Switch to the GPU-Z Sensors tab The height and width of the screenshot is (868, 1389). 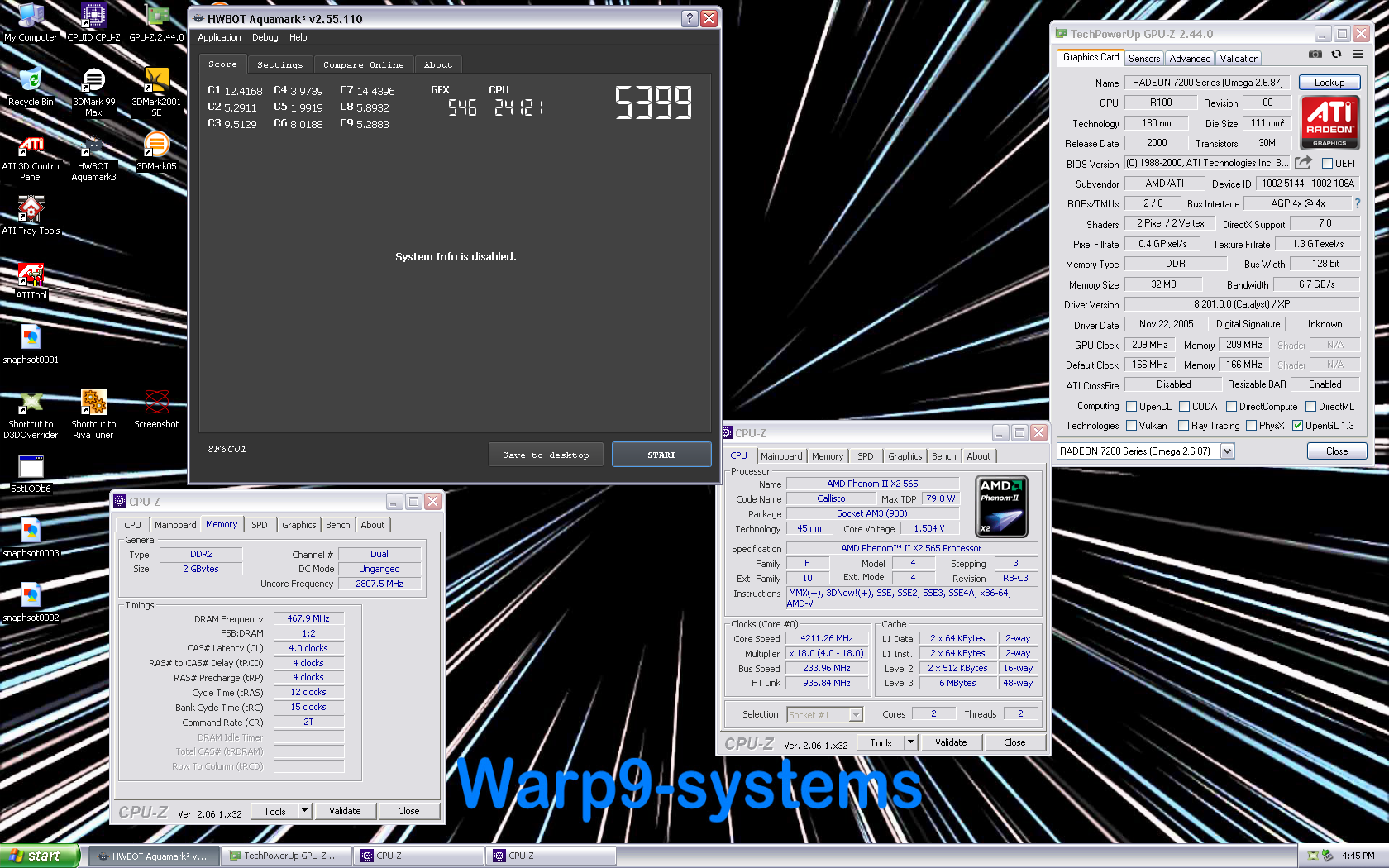tap(1144, 59)
